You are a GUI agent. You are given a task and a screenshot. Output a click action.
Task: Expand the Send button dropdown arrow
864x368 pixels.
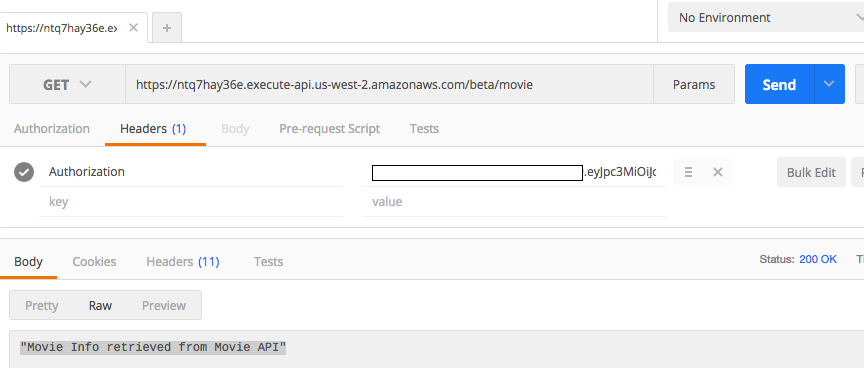[829, 84]
